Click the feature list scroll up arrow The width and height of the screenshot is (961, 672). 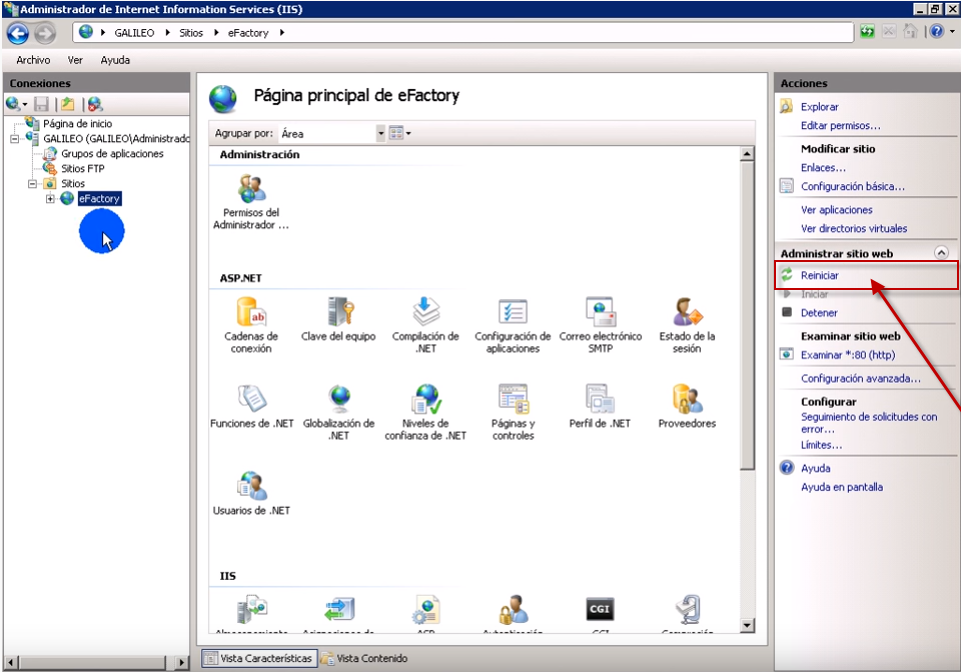746,154
